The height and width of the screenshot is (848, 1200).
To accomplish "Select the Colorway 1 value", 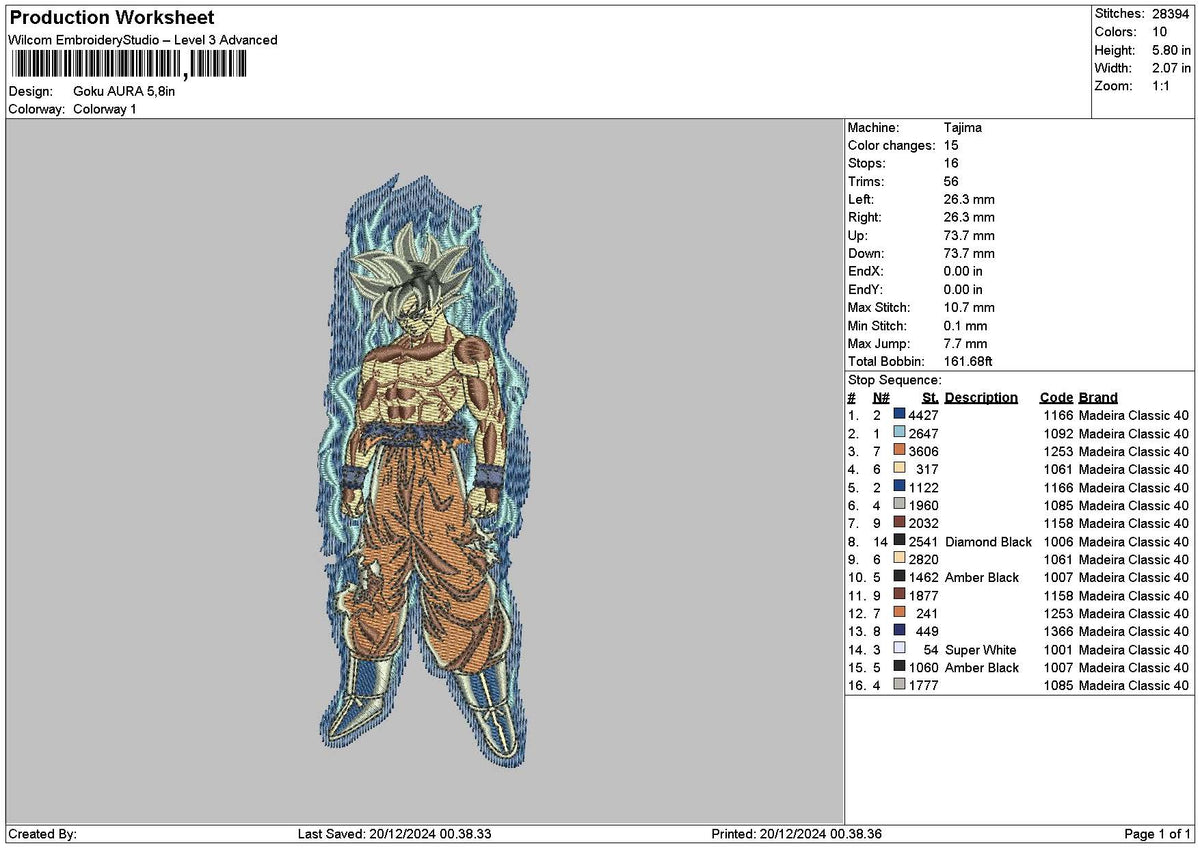I will pyautogui.click(x=105, y=109).
